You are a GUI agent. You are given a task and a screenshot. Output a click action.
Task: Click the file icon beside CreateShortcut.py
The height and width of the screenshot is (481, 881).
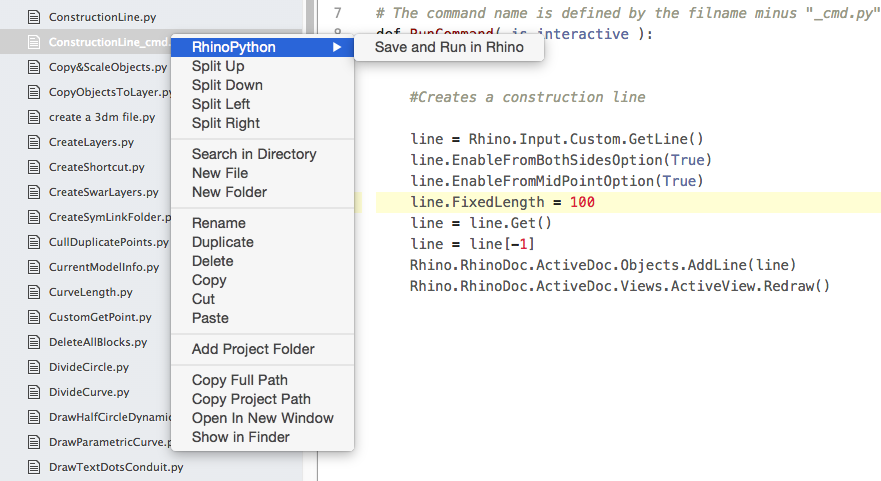coord(34,167)
